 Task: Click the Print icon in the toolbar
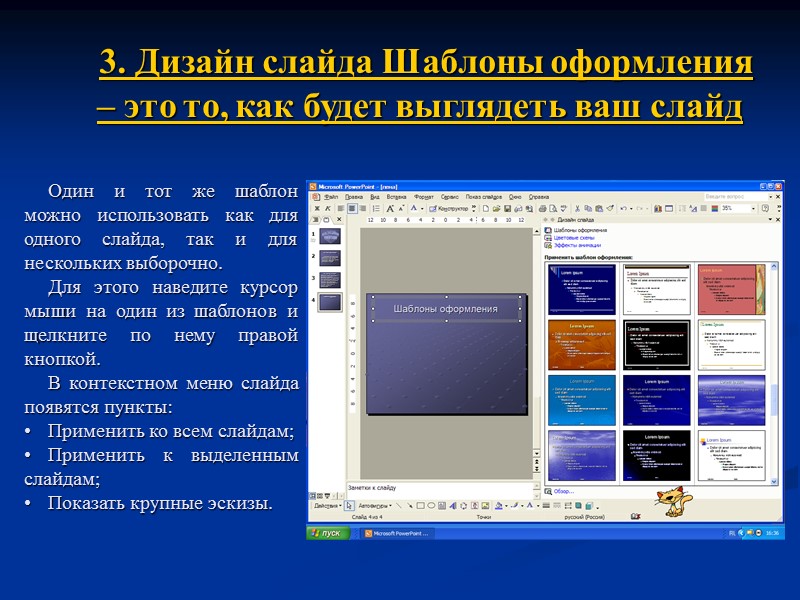click(x=542, y=208)
